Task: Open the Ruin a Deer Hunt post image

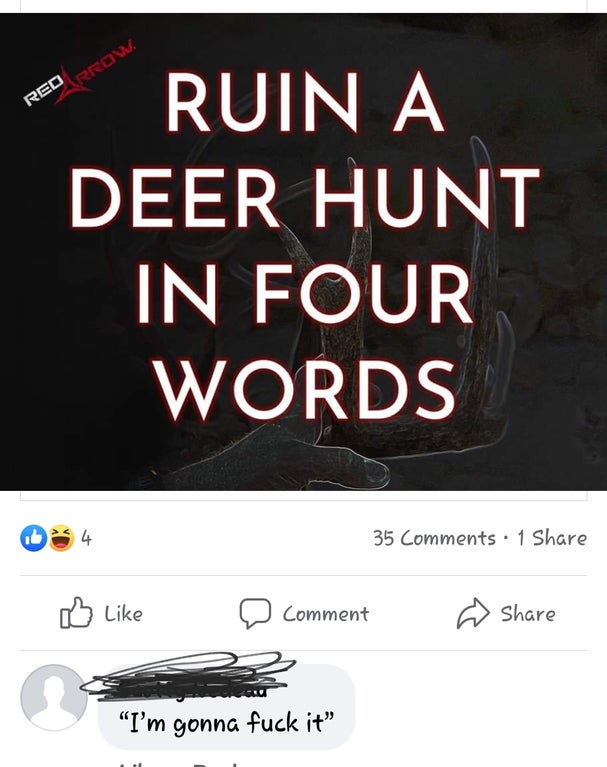Action: tap(303, 252)
